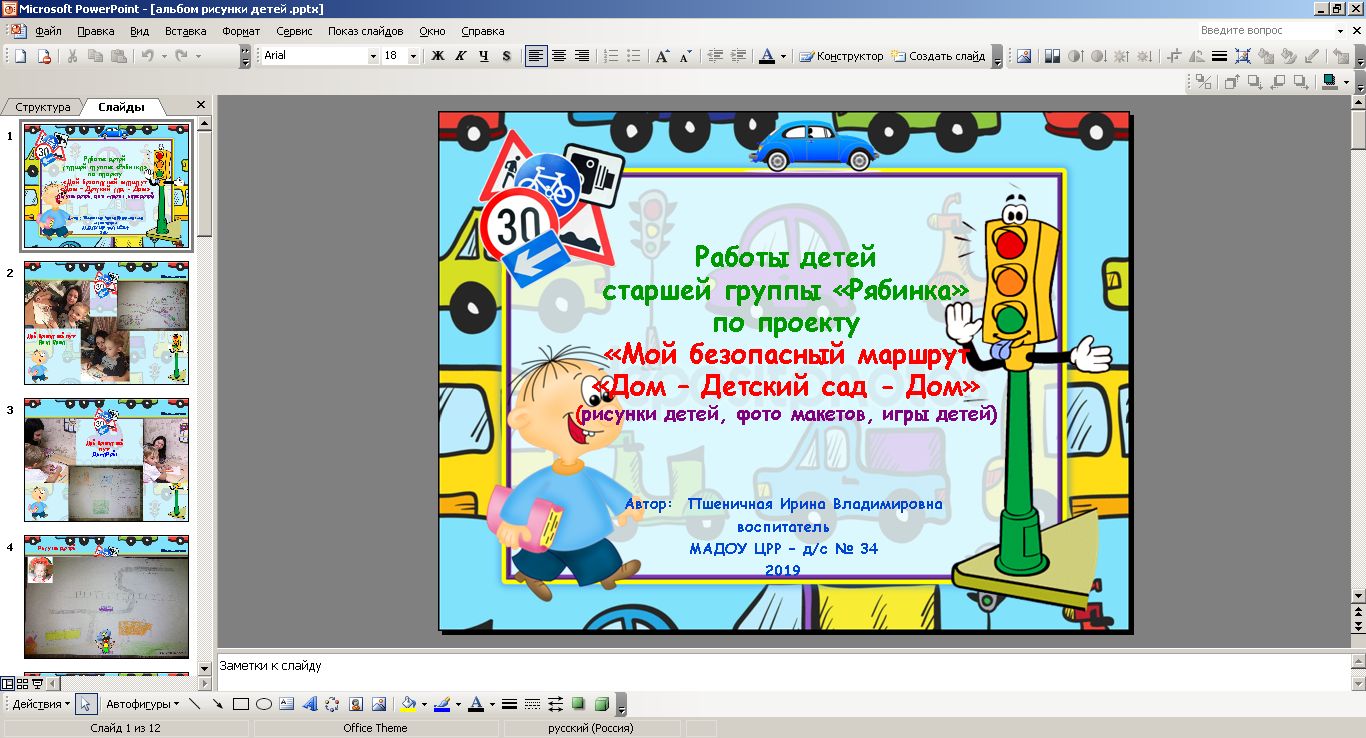Open the Arial font name dropdown
Image resolution: width=1366 pixels, height=738 pixels.
(373, 56)
